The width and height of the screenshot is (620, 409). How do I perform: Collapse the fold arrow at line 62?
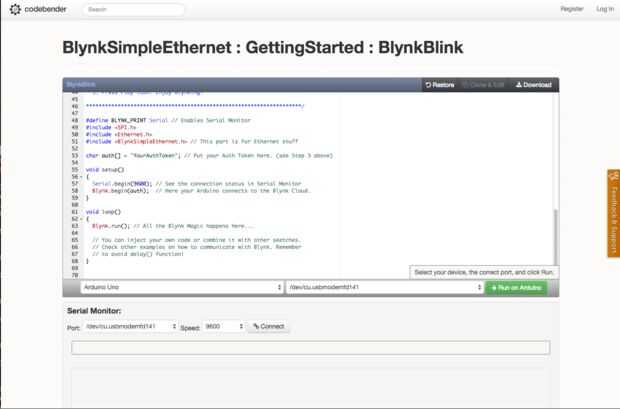tap(81, 219)
